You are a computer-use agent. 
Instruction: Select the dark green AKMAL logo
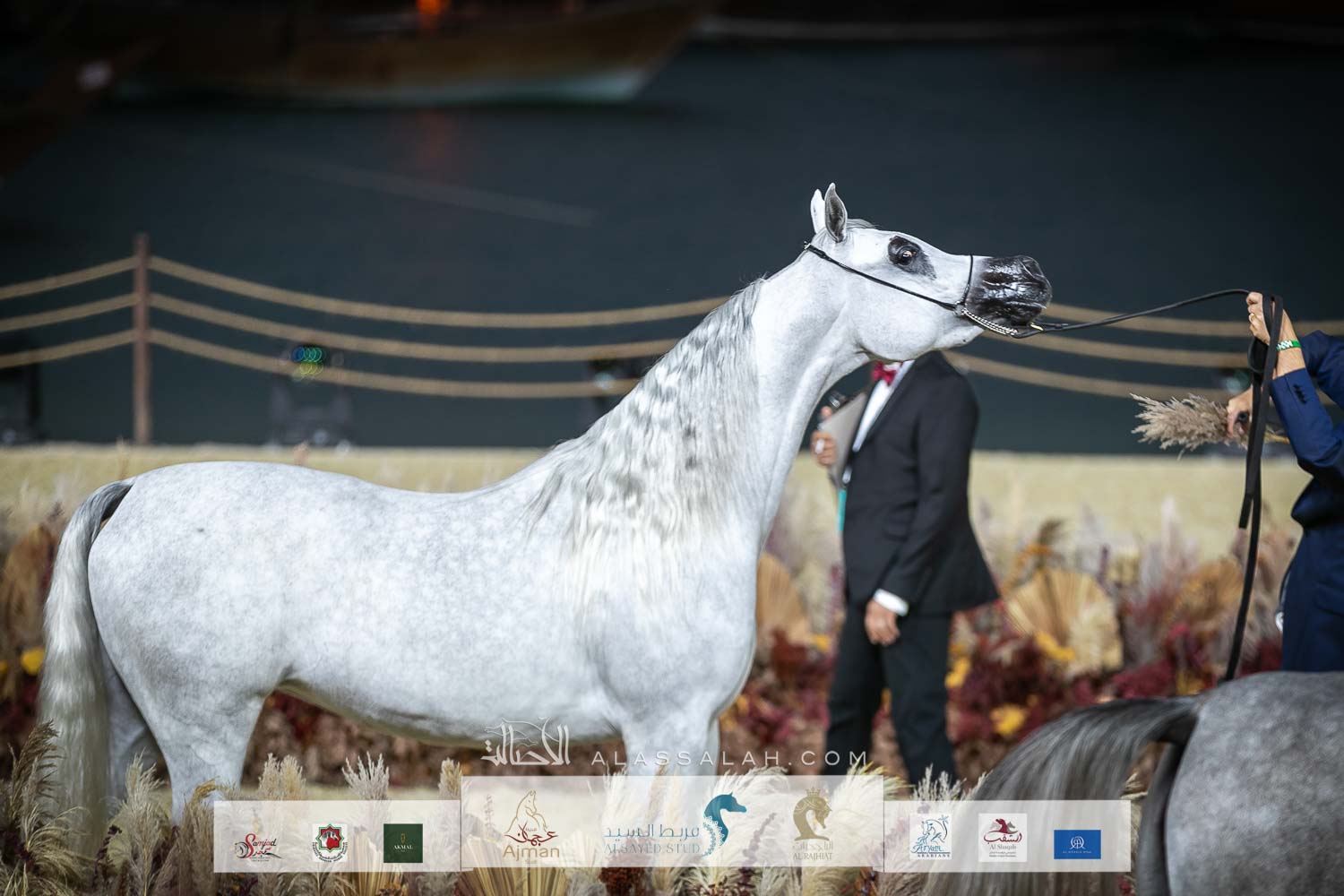(x=402, y=843)
